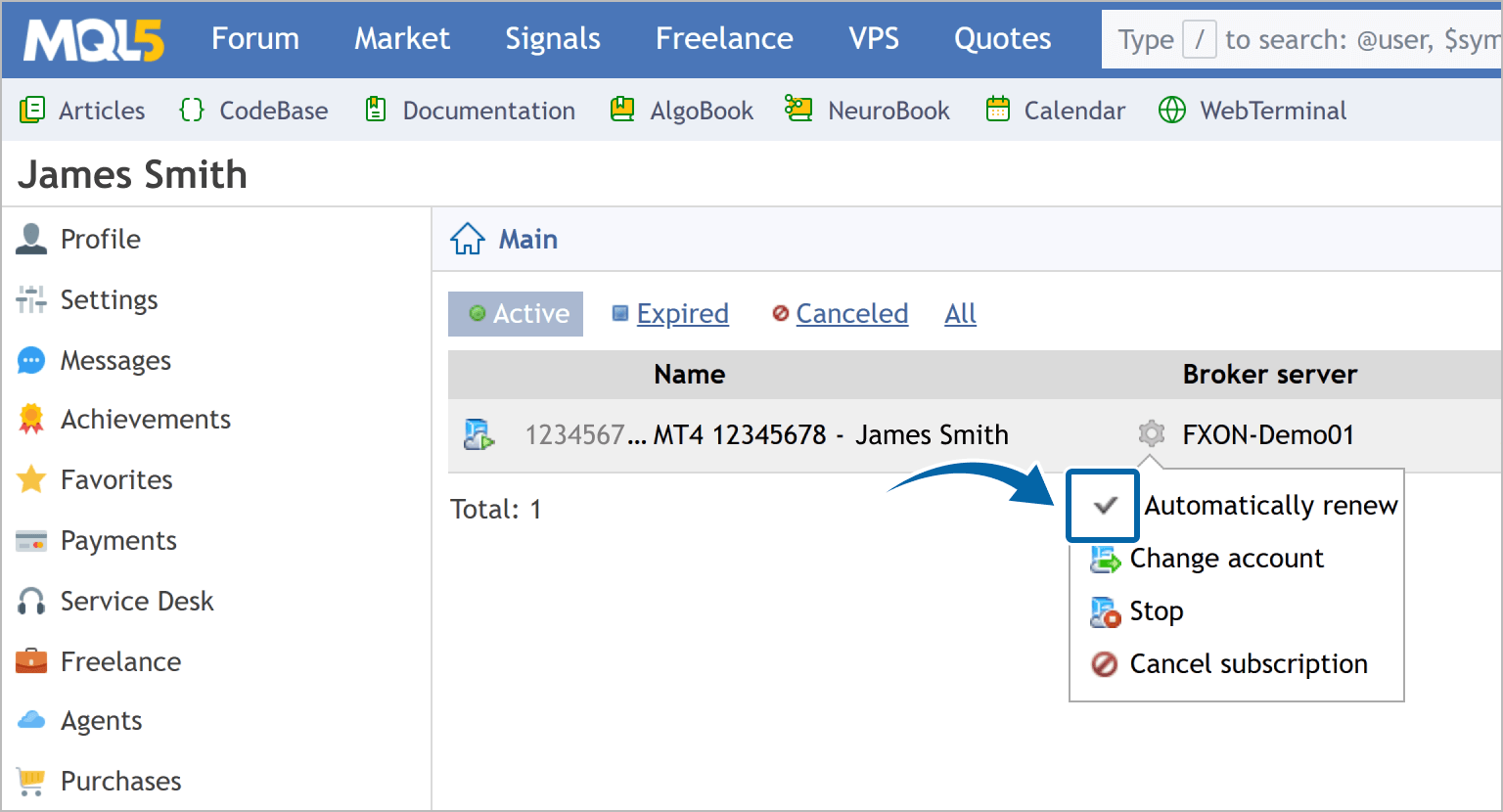
Task: Choose Cancel subscription from the menu
Action: point(1249,664)
